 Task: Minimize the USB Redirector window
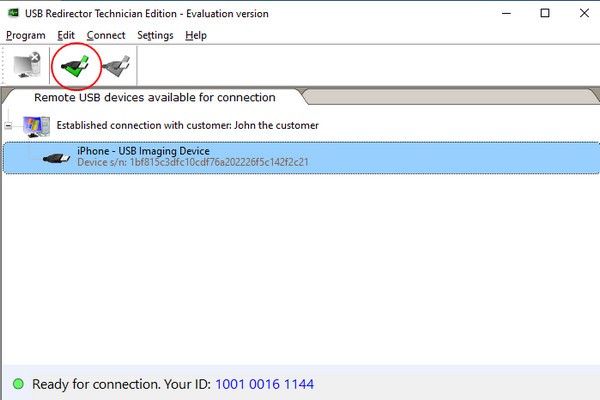point(506,13)
